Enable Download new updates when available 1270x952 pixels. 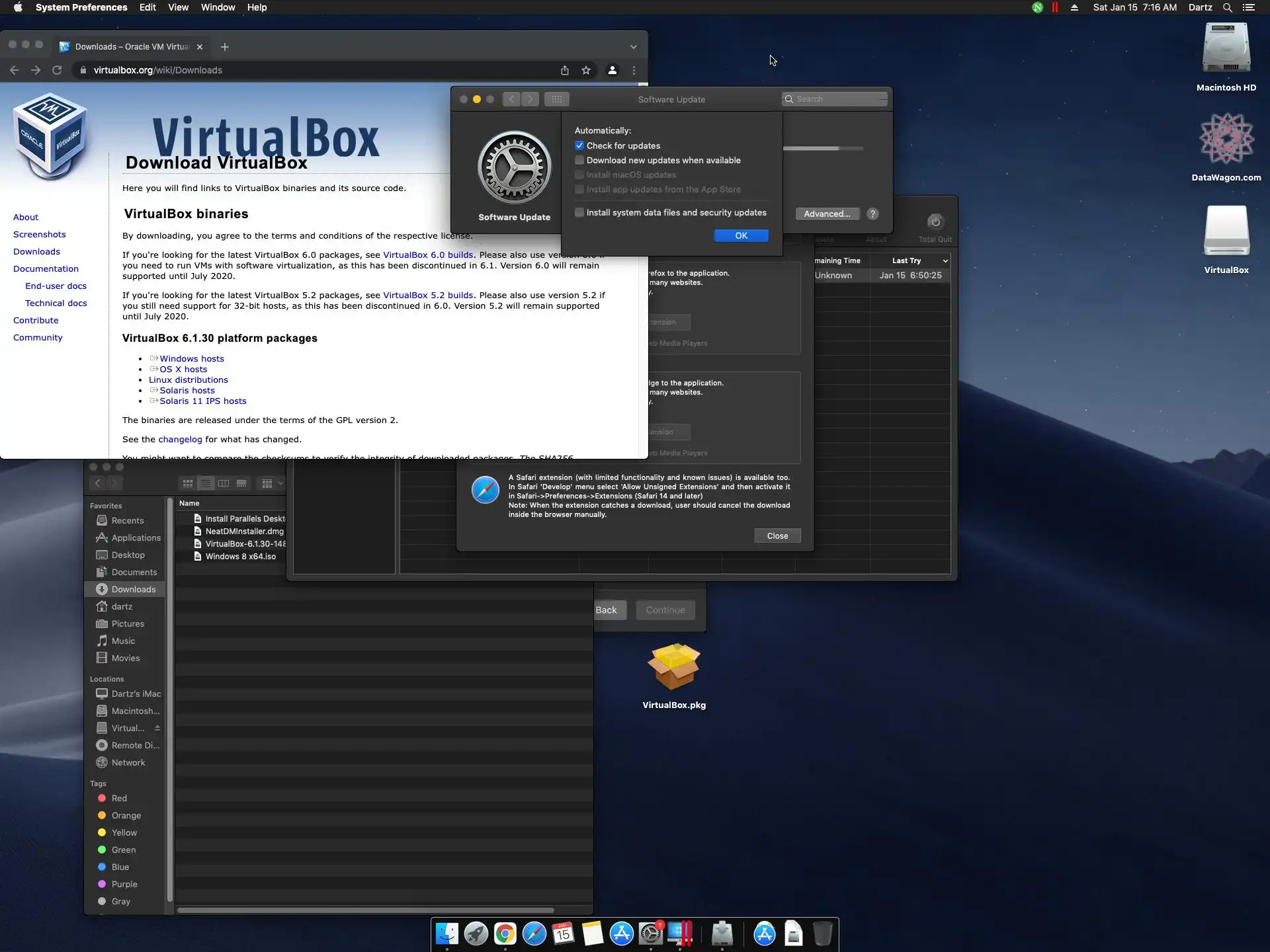point(579,160)
